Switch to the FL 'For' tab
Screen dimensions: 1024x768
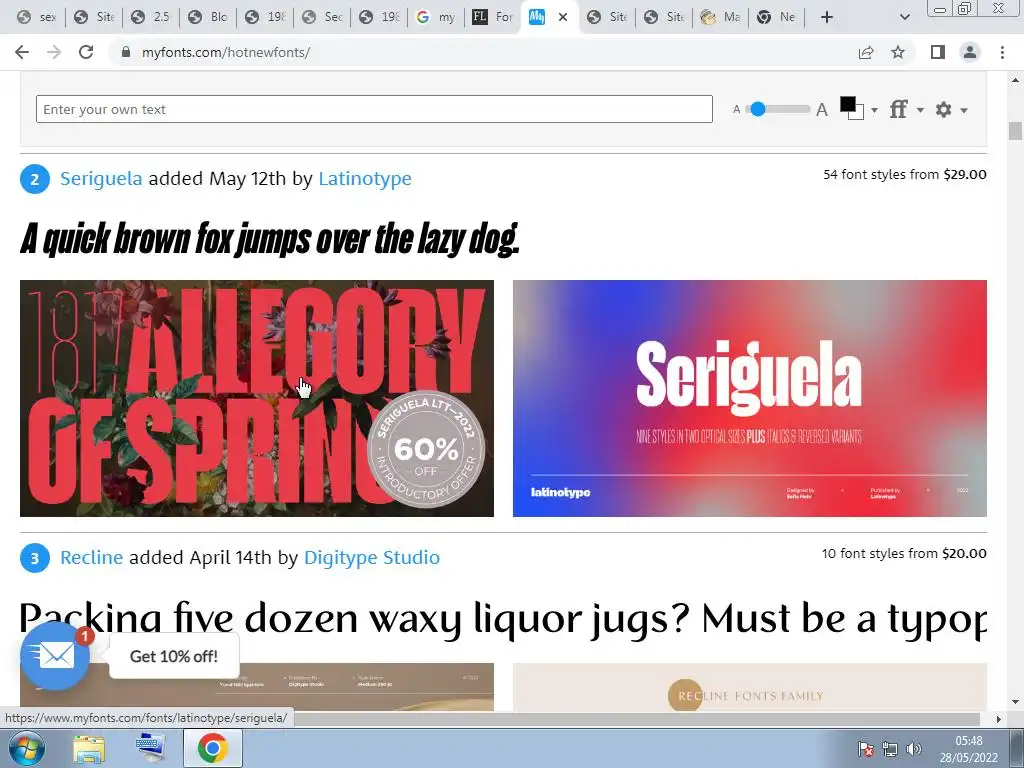(492, 17)
